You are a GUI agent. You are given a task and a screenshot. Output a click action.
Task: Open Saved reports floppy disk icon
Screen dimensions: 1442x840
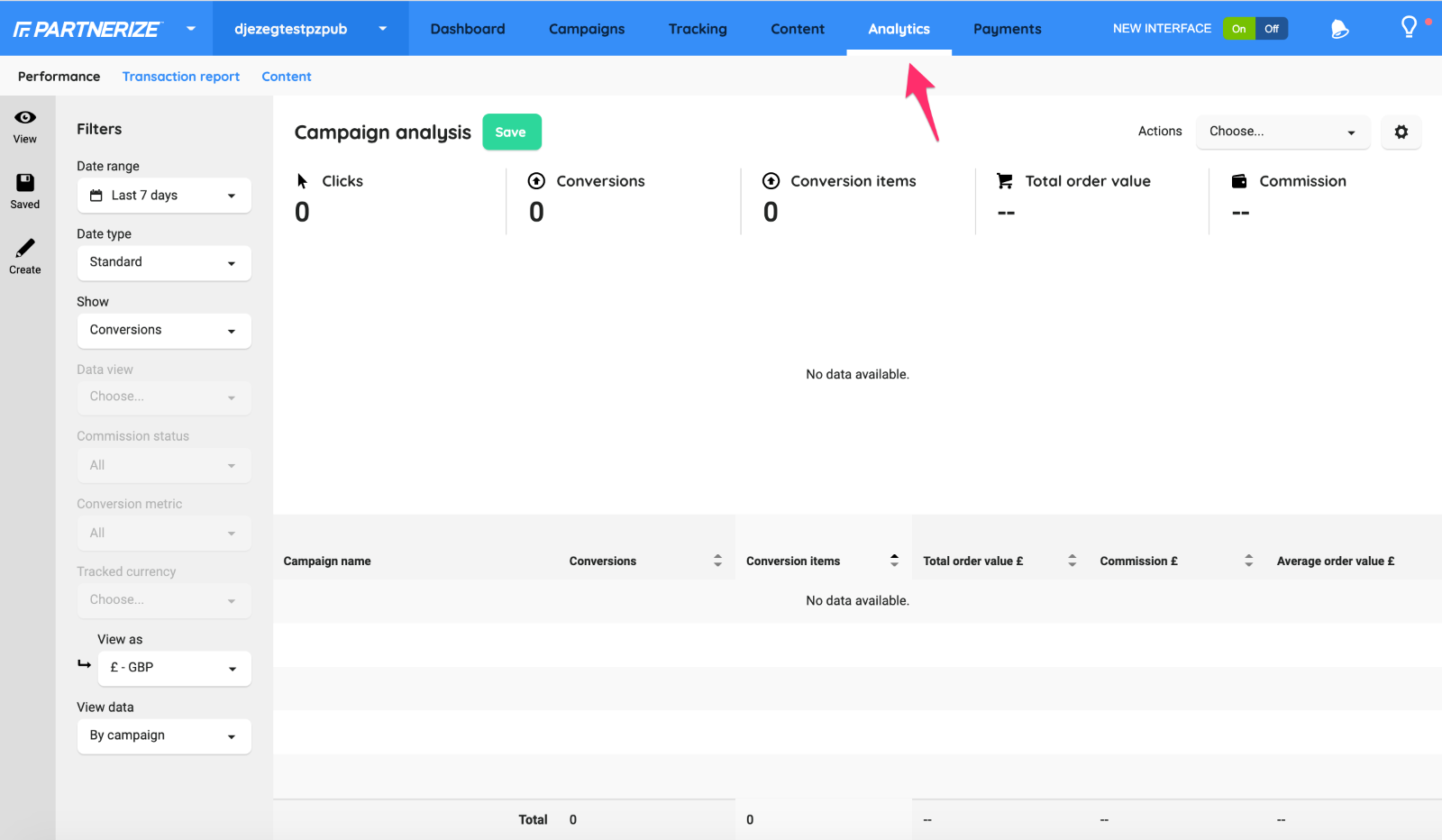[25, 183]
